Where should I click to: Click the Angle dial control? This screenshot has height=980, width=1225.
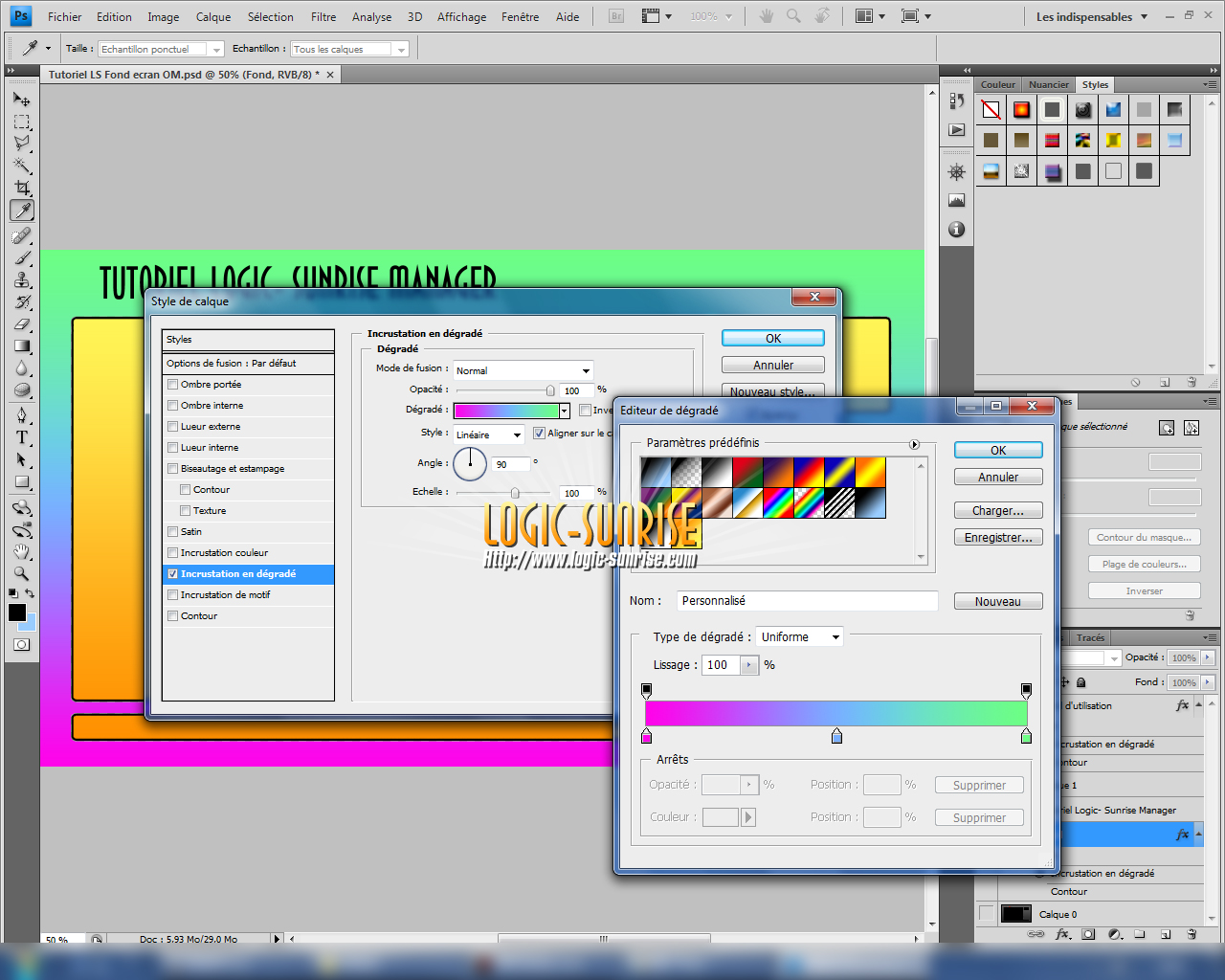click(x=470, y=464)
